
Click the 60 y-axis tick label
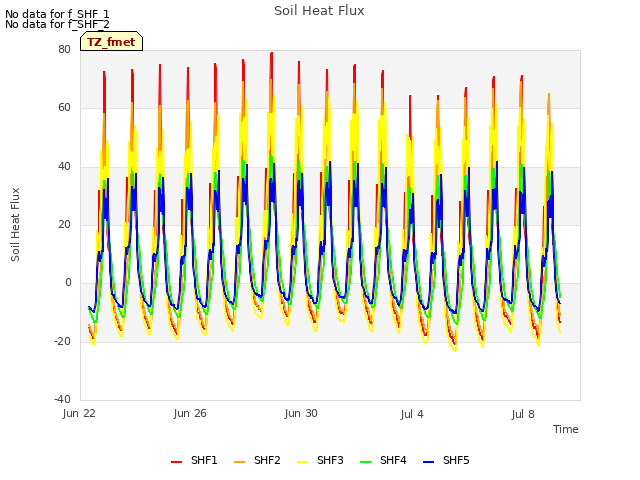tap(64, 107)
